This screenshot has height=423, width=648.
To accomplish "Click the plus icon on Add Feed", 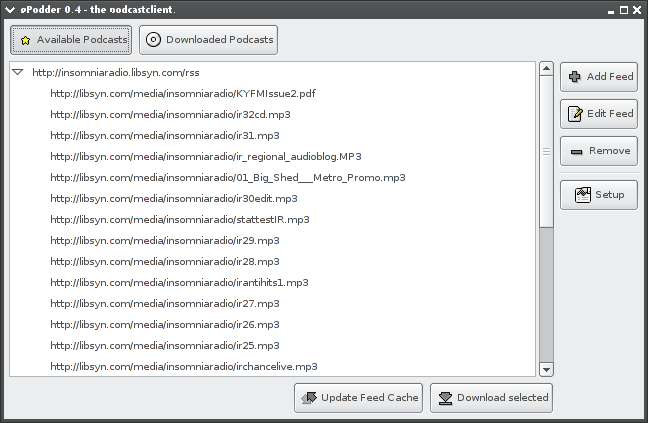I will [x=574, y=76].
